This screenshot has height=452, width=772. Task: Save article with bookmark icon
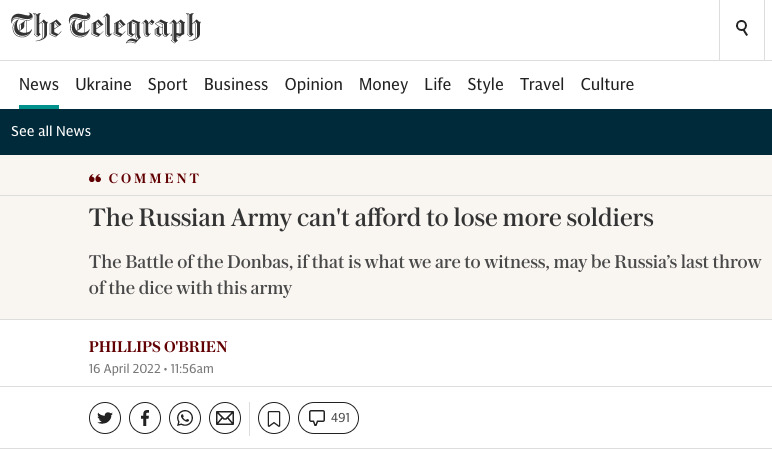pyautogui.click(x=274, y=418)
